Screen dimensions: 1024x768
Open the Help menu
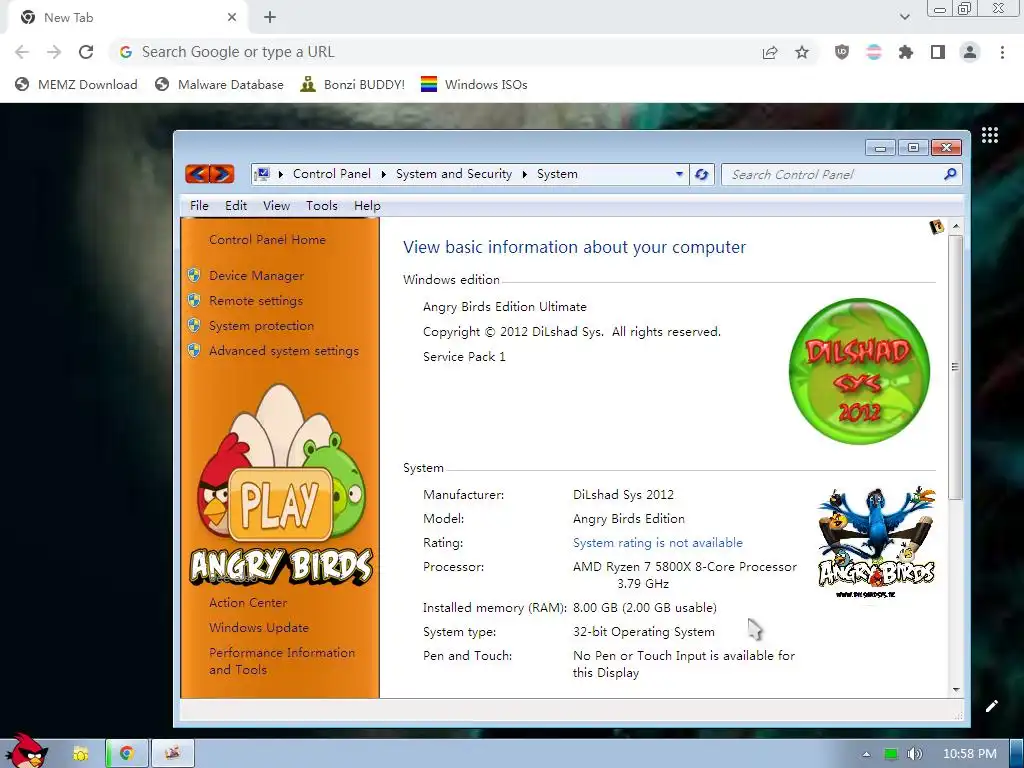367,206
